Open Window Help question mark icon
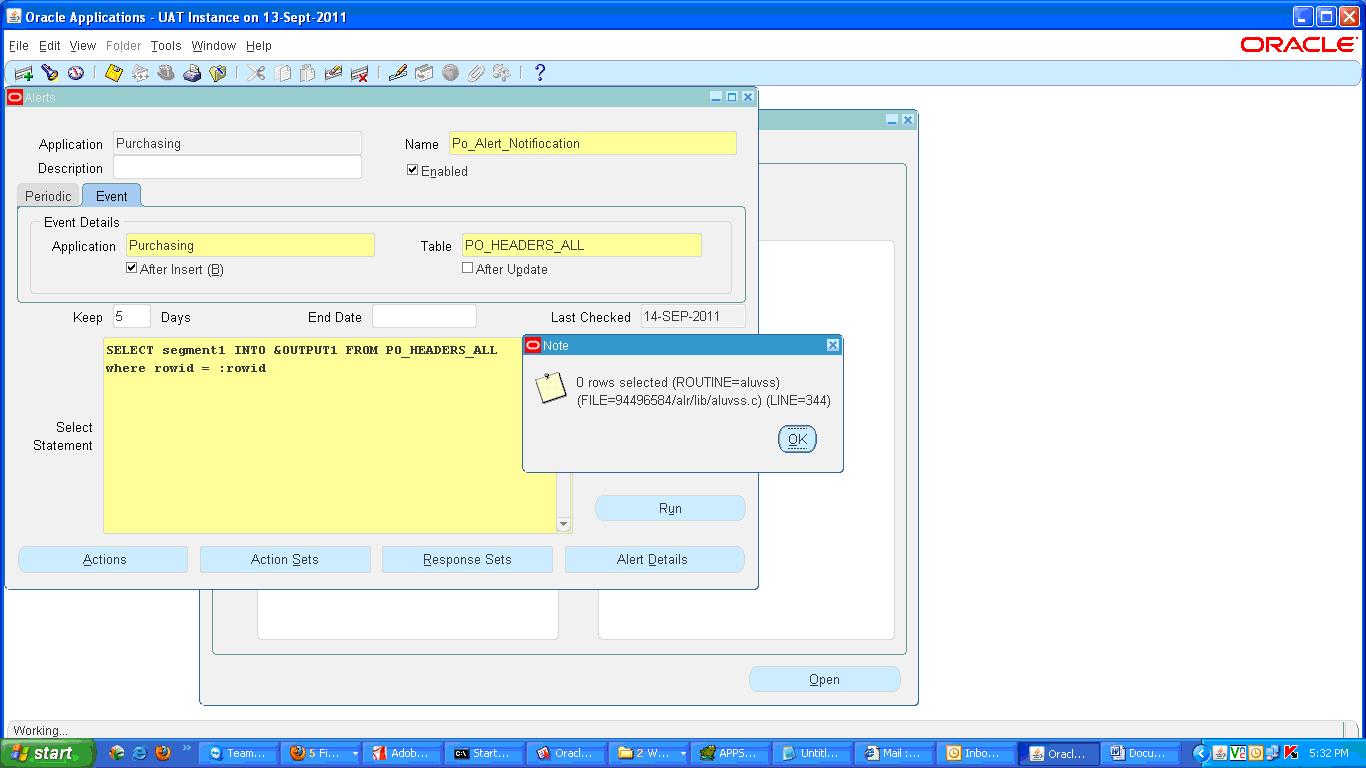 (540, 73)
